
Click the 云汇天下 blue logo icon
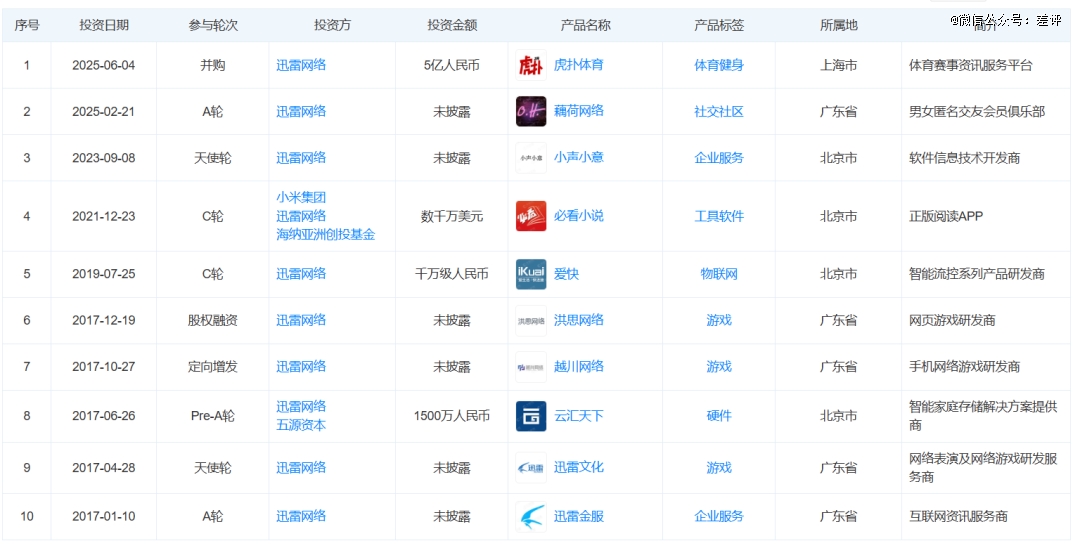531,416
